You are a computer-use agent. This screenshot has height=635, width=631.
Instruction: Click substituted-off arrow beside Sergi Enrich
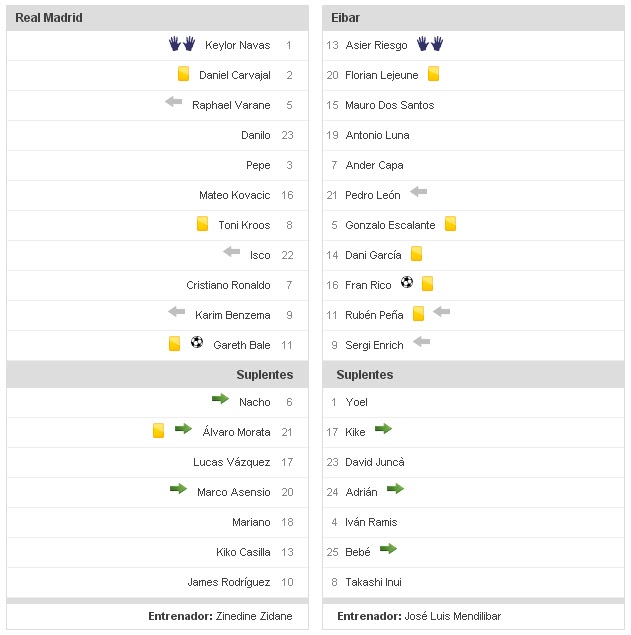point(421,342)
